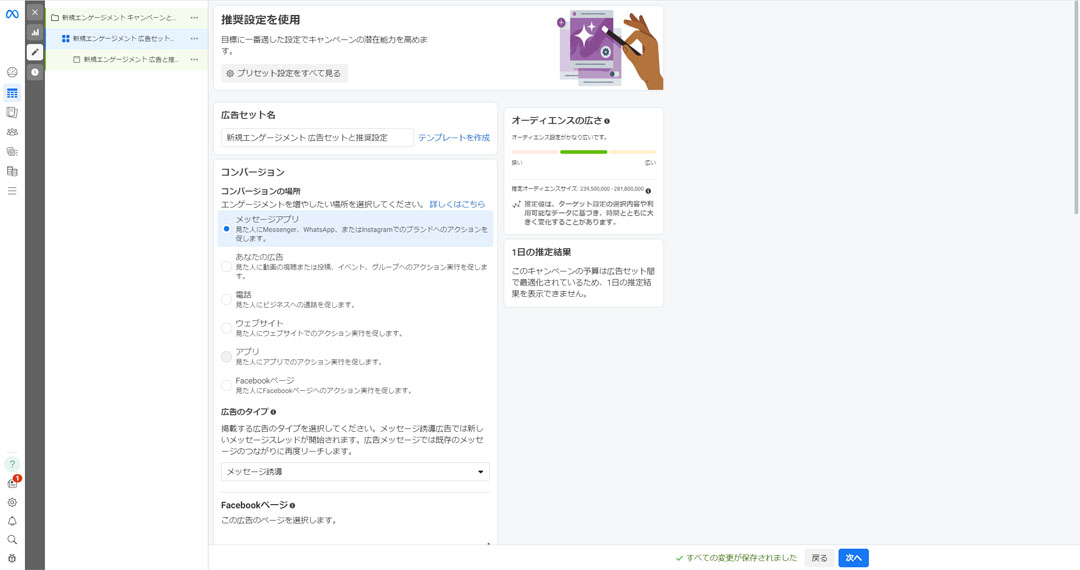
Task: Click the 詳しくはこちら link
Action: pos(457,204)
